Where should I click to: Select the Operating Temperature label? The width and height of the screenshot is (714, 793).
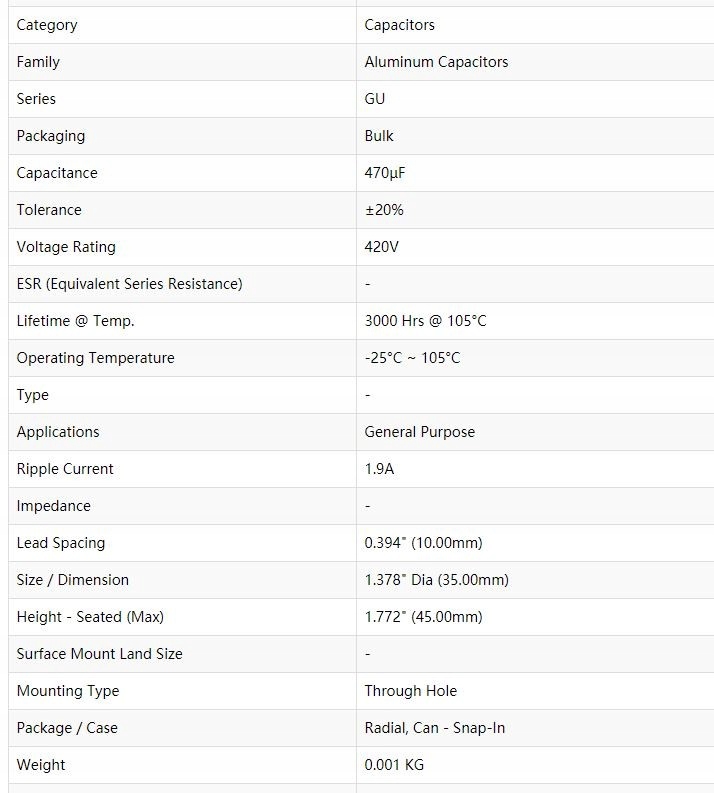[95, 358]
